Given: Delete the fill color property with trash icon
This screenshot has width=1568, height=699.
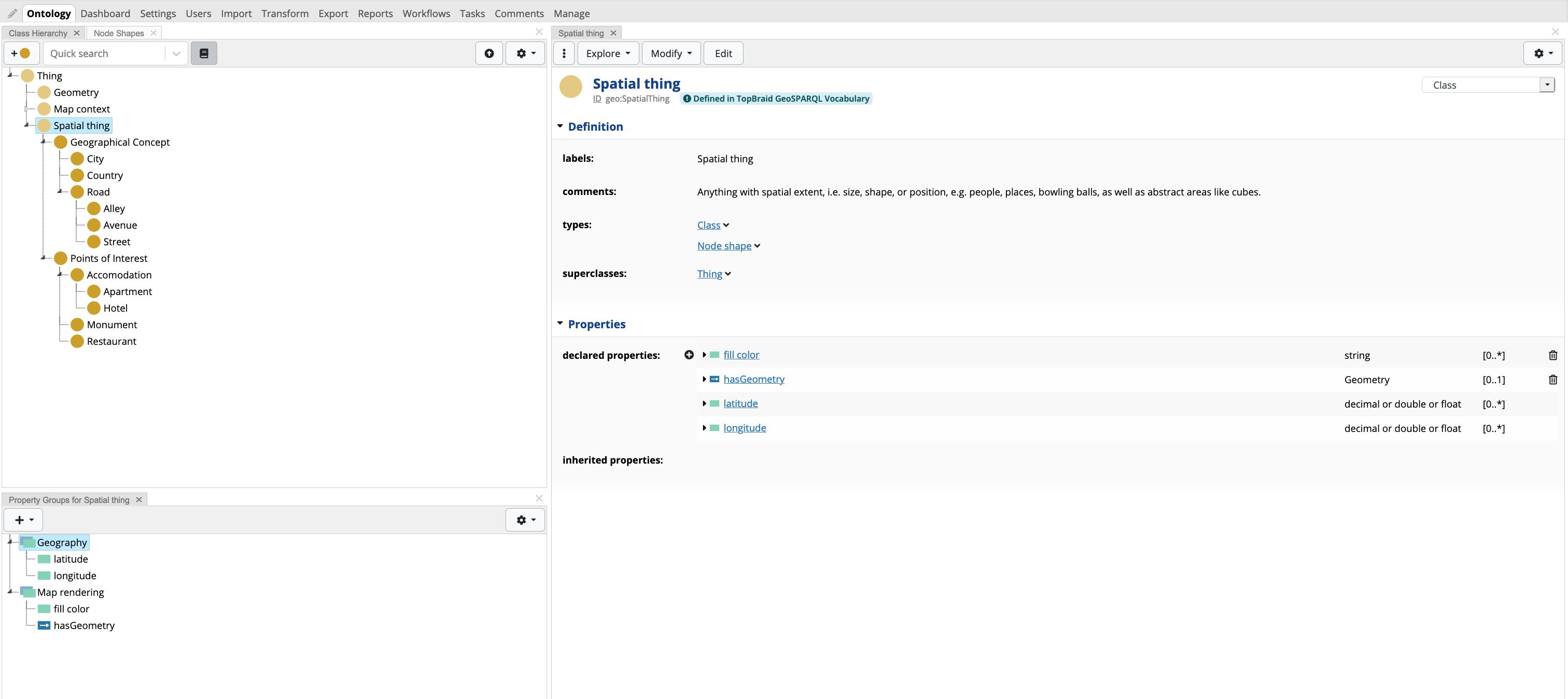Looking at the screenshot, I should coord(1552,356).
